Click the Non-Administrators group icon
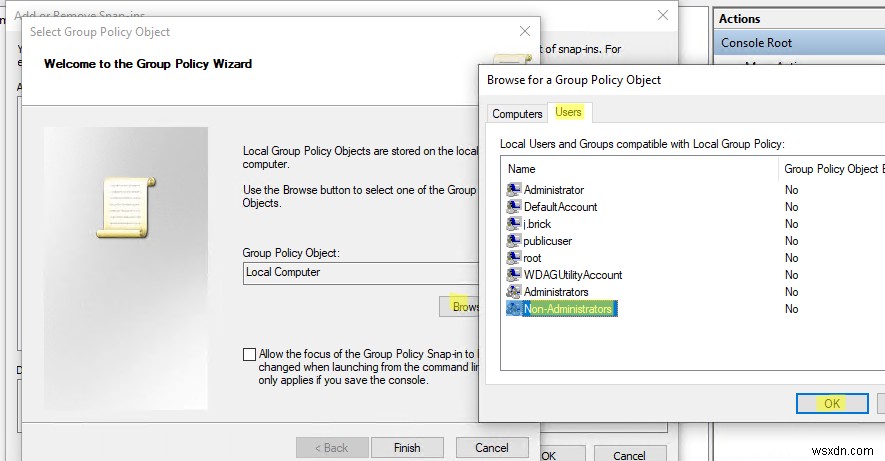Viewport: 885px width, 461px height. point(514,308)
